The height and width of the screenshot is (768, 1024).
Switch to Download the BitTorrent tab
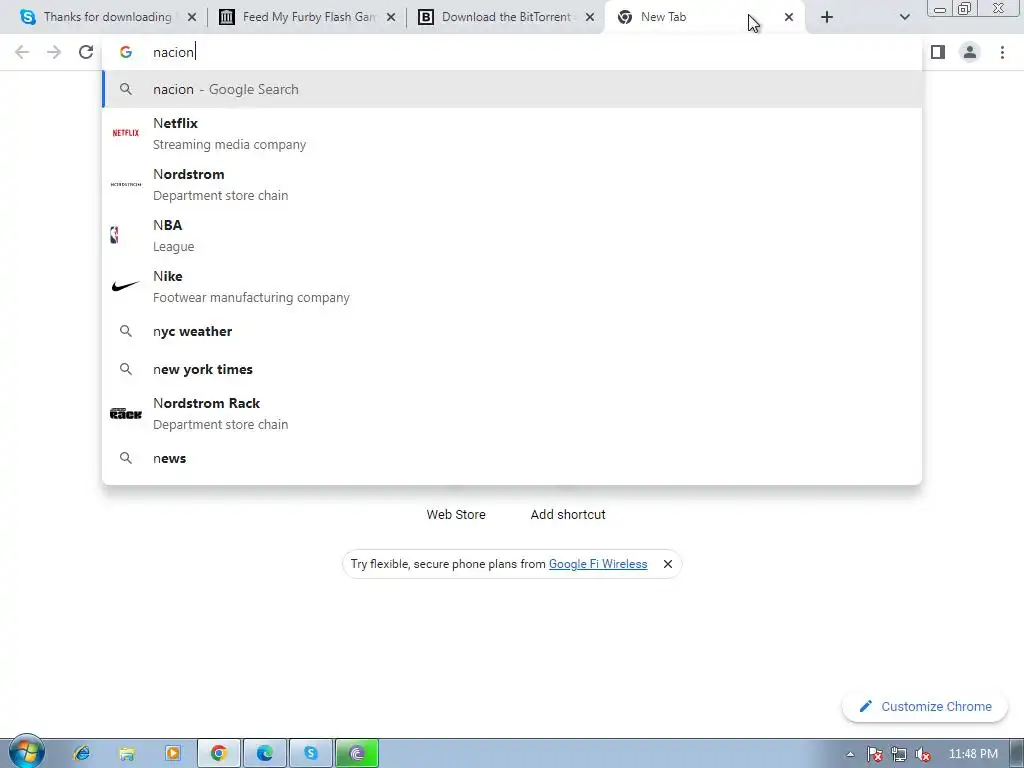[x=507, y=17]
